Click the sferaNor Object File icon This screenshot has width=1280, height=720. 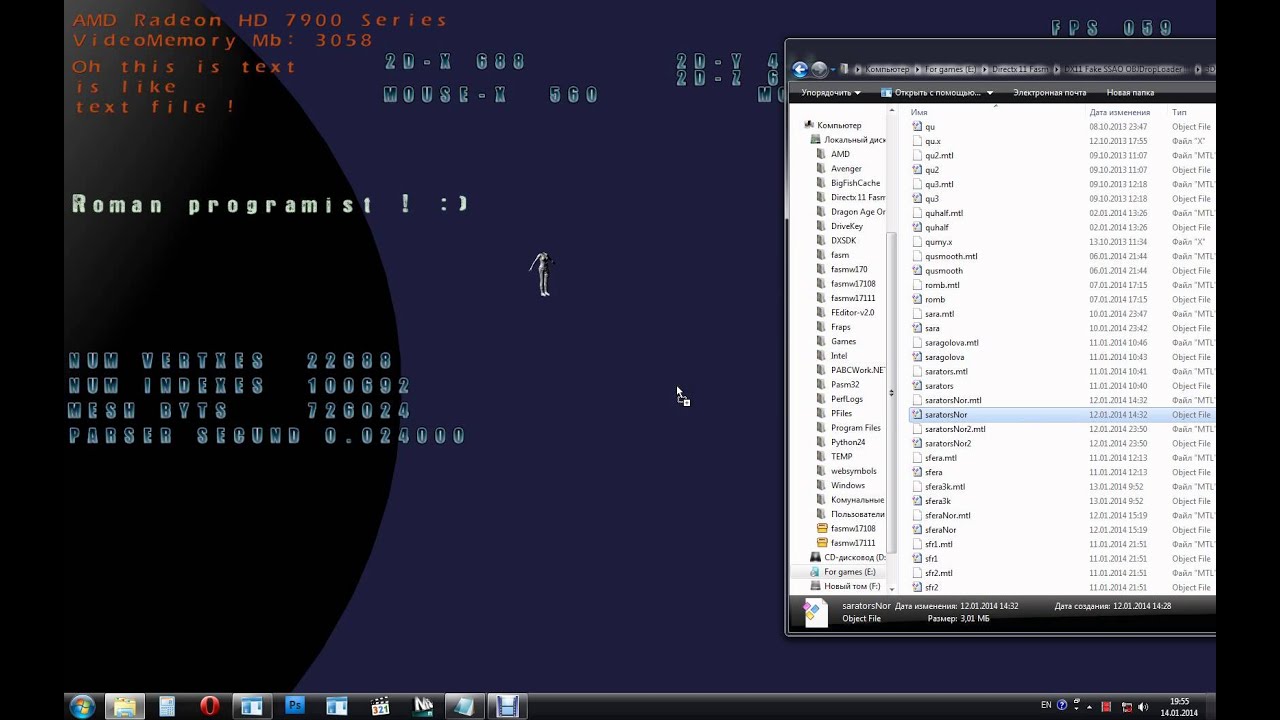[917, 529]
